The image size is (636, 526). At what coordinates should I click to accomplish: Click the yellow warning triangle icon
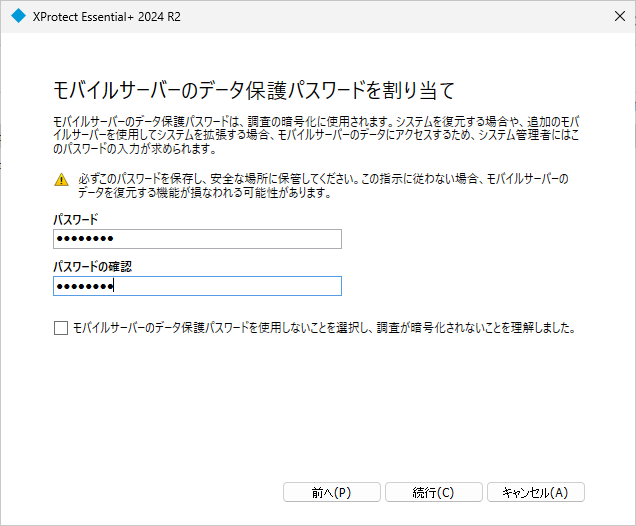pyautogui.click(x=61, y=179)
